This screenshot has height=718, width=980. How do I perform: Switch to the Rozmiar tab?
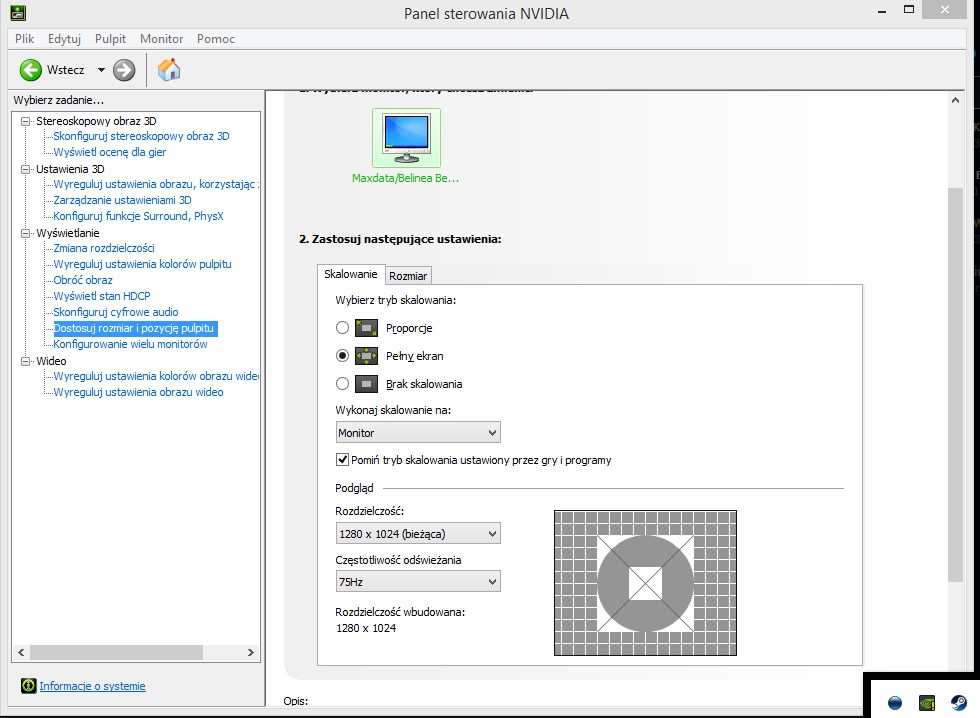(x=408, y=276)
